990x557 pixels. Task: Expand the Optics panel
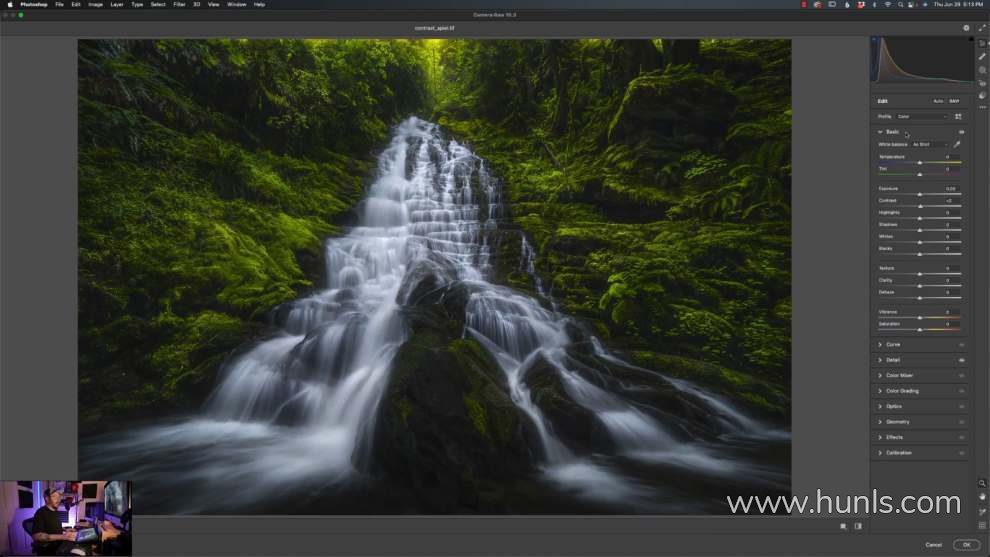[880, 407]
